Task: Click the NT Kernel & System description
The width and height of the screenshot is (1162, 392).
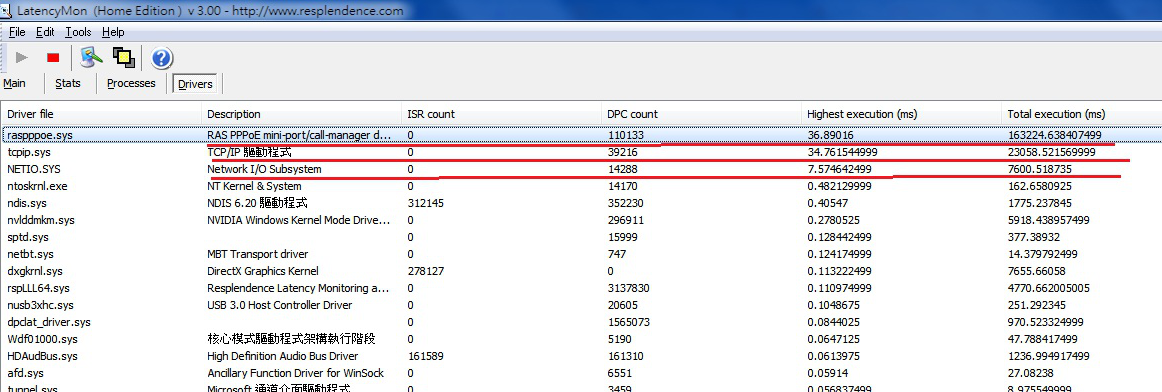Action: [254, 186]
